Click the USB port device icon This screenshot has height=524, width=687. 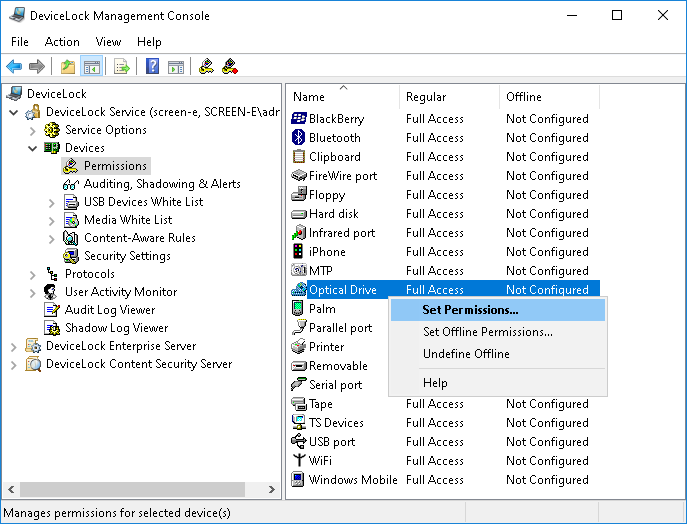pyautogui.click(x=298, y=442)
